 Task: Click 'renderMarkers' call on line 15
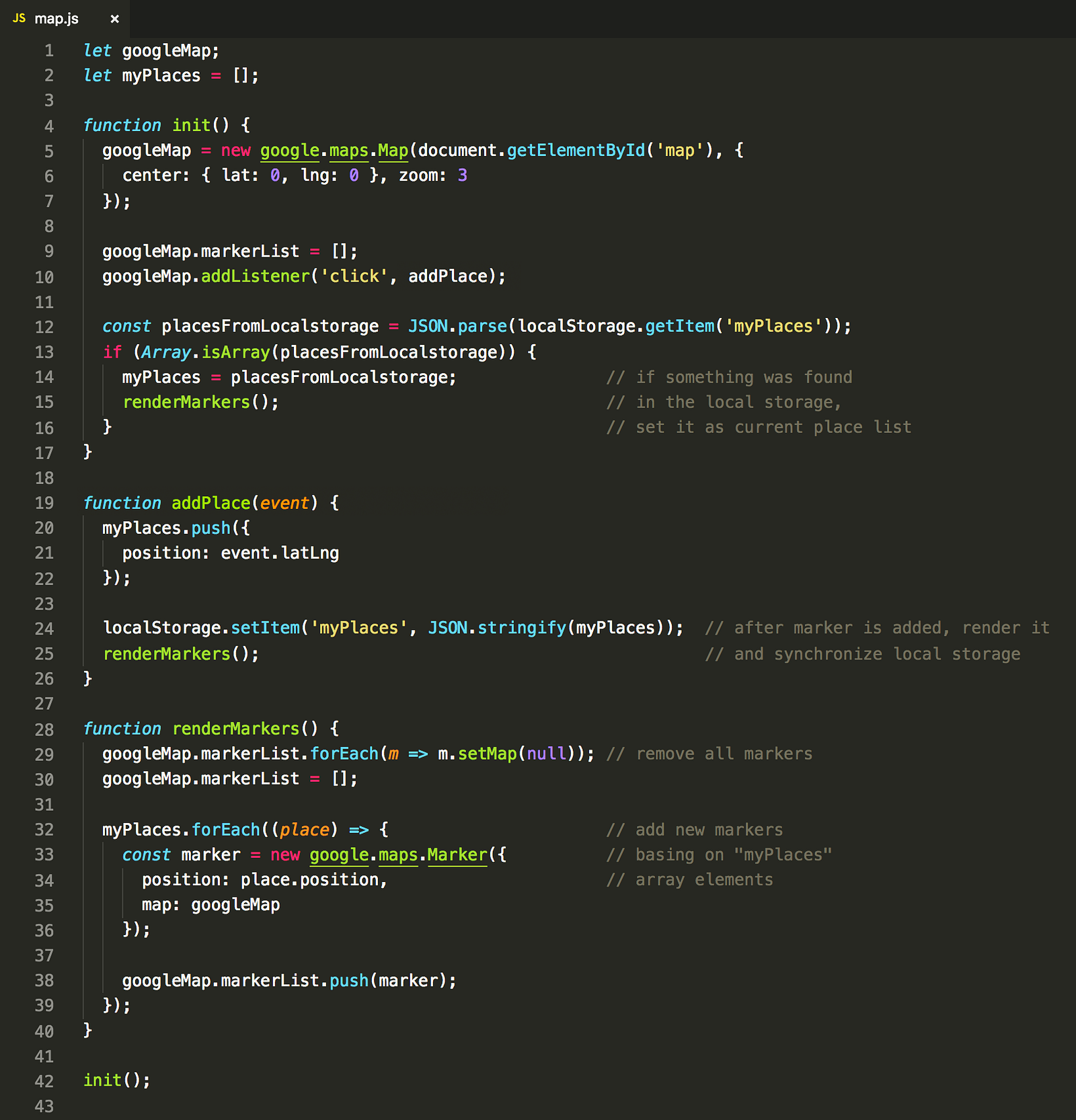point(186,402)
